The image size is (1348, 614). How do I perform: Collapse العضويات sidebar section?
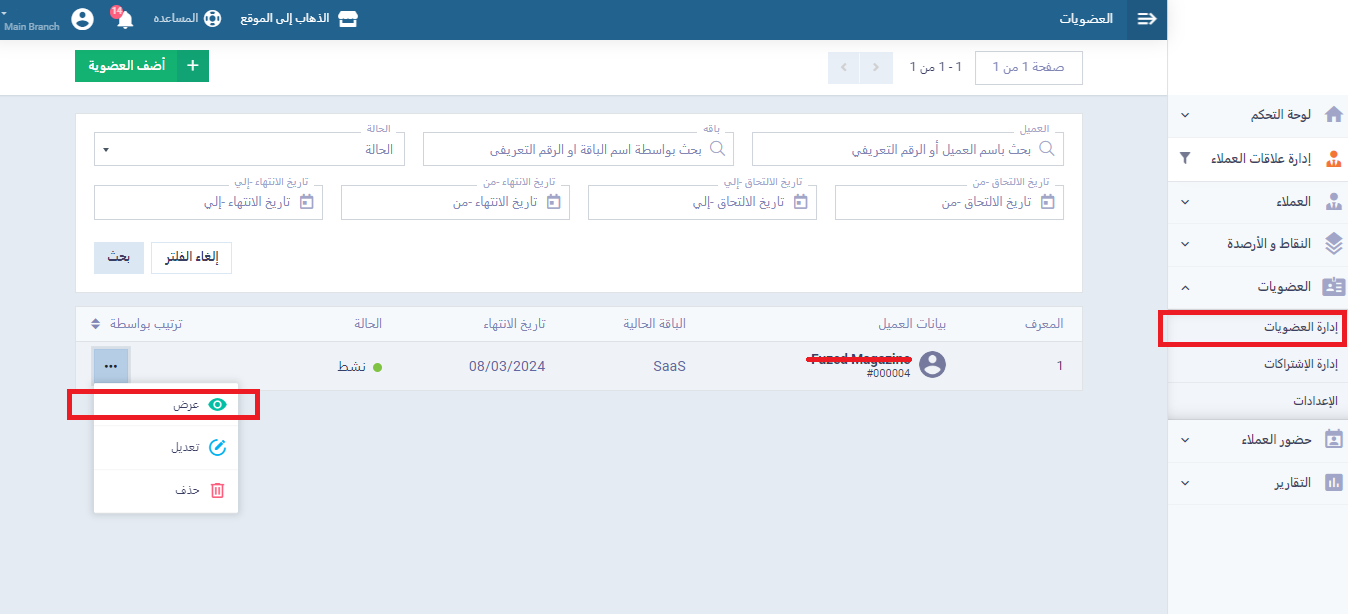click(x=1185, y=287)
